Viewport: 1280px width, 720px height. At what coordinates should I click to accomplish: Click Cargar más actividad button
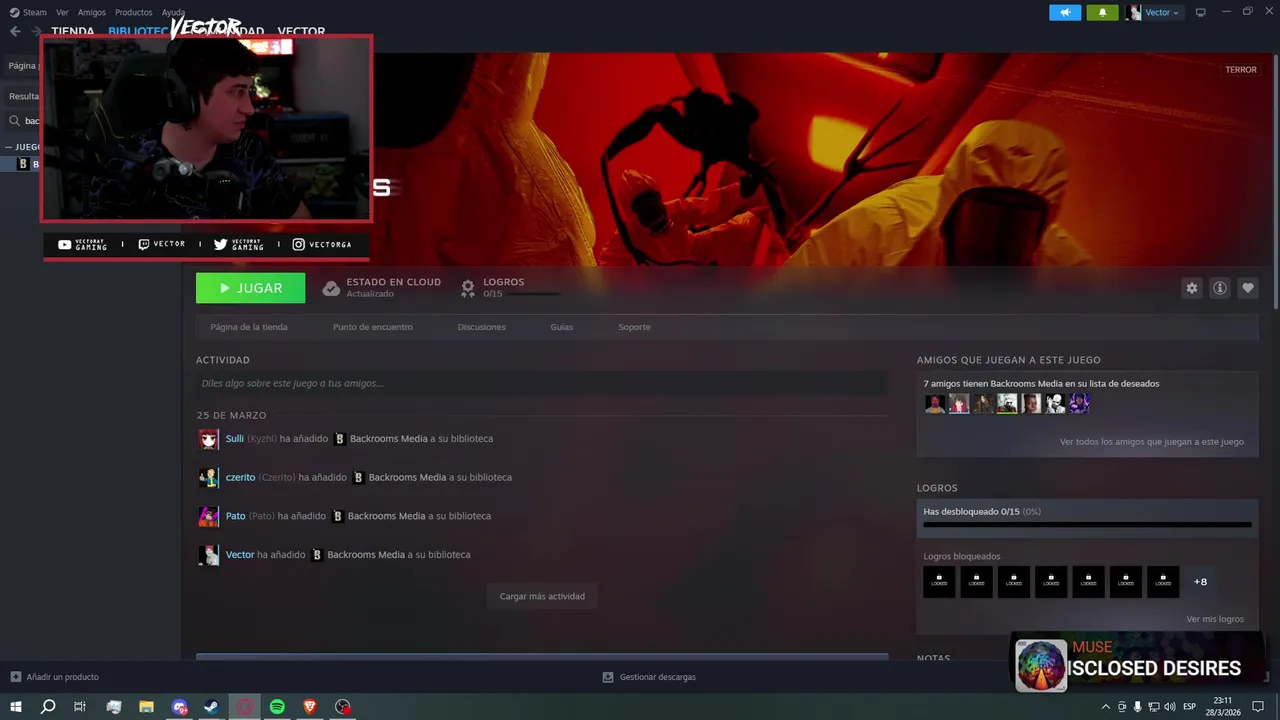pos(542,596)
